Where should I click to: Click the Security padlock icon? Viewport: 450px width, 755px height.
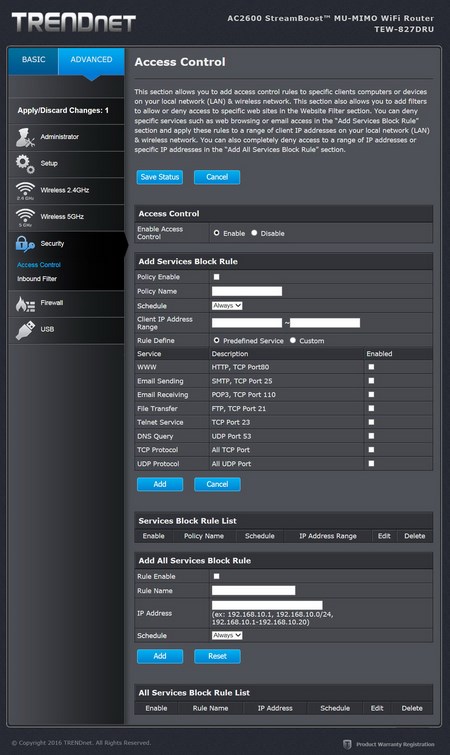(25, 244)
